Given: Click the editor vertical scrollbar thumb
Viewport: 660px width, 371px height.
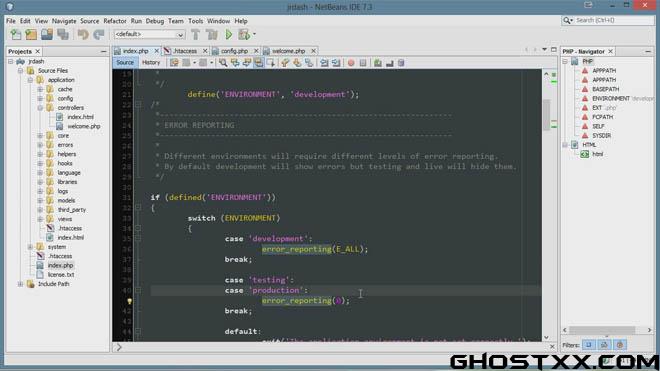Looking at the screenshot, I should pyautogui.click(x=546, y=115).
